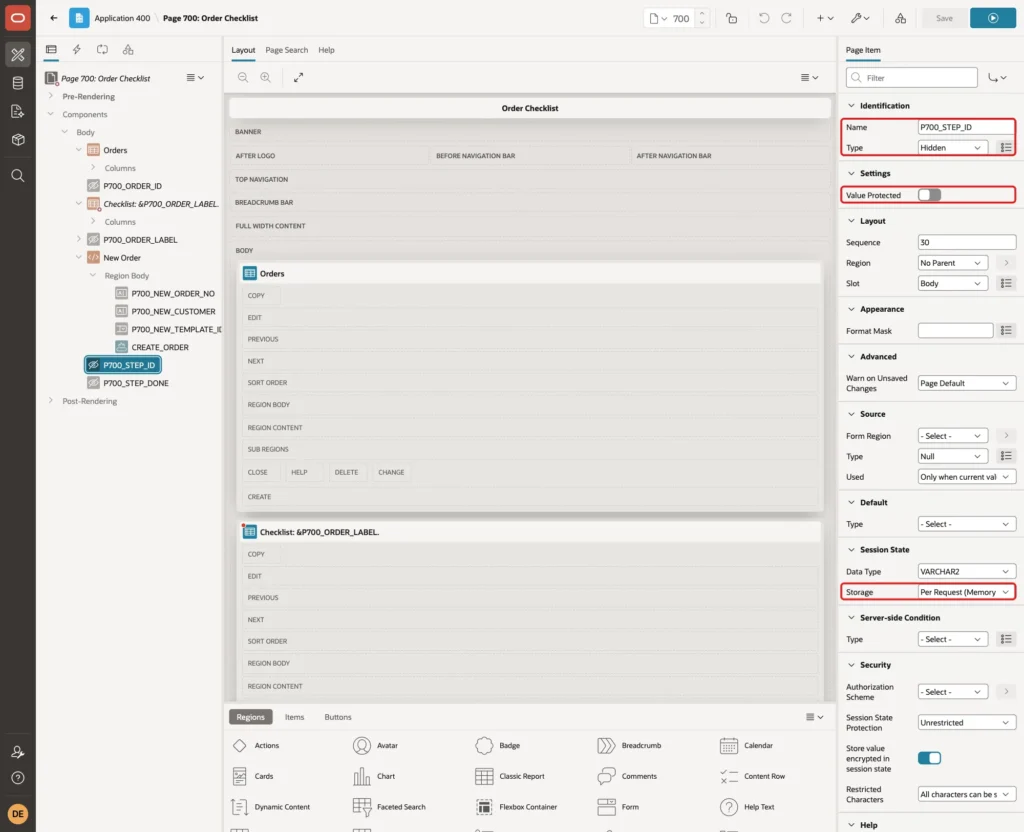This screenshot has width=1024, height=832.
Task: Open the layout pane hamburger menu
Action: (809, 78)
